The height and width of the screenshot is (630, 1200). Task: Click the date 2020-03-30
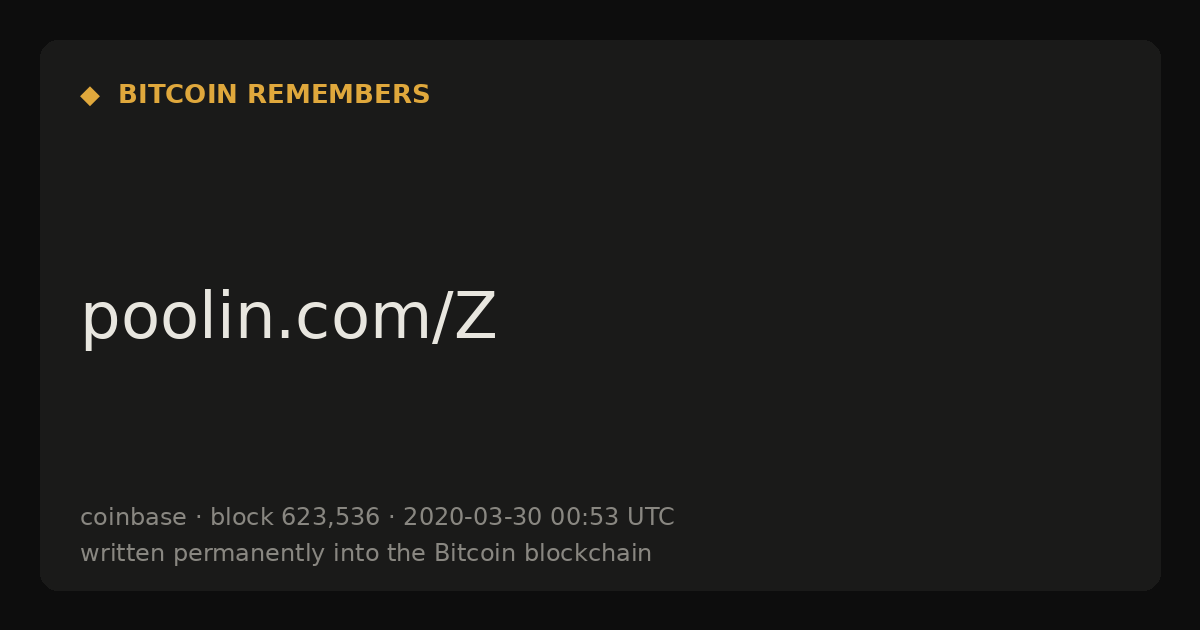coord(472,517)
